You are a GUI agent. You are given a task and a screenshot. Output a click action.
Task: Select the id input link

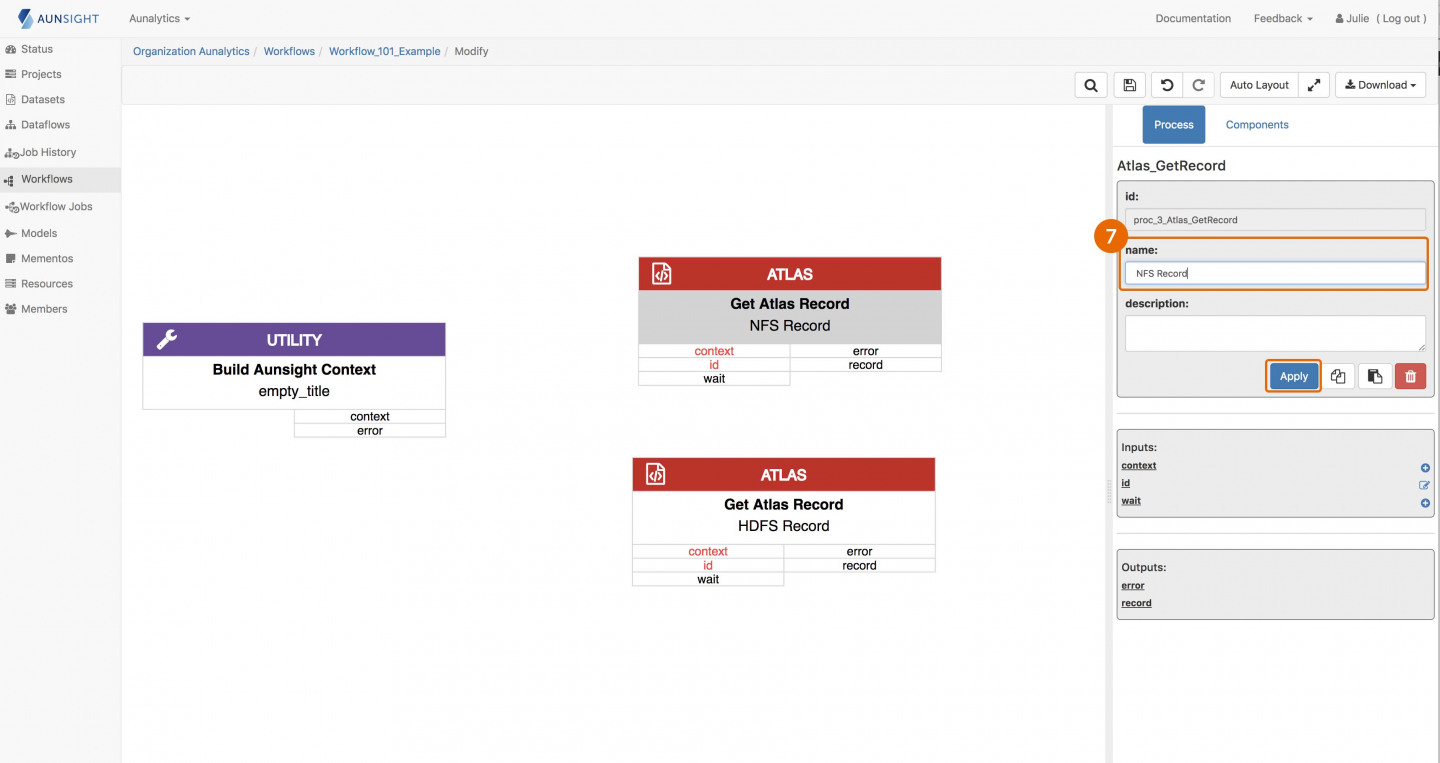(x=1126, y=483)
